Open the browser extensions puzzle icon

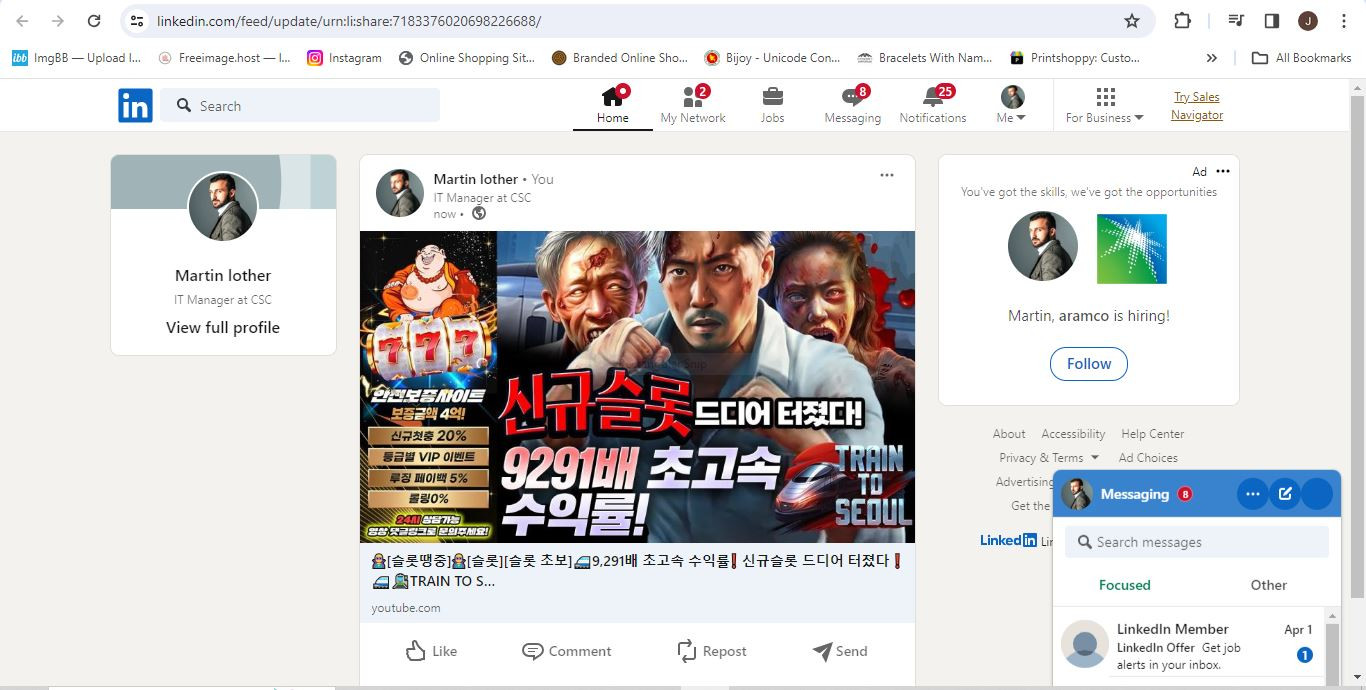pos(1182,21)
